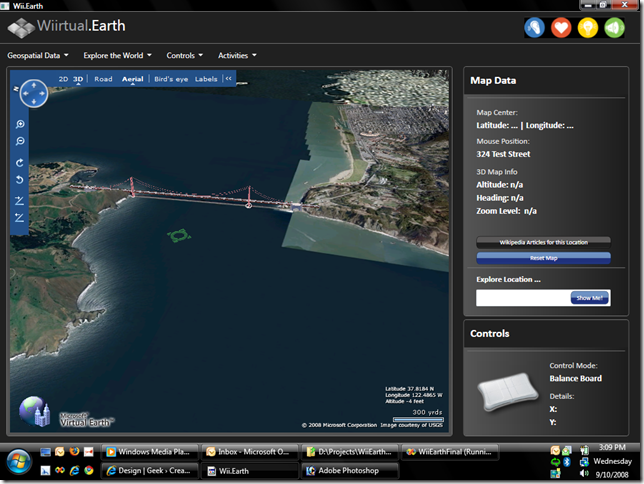Viewport: 644px width, 484px height.
Task: Click the green speaker icon
Action: 614,27
